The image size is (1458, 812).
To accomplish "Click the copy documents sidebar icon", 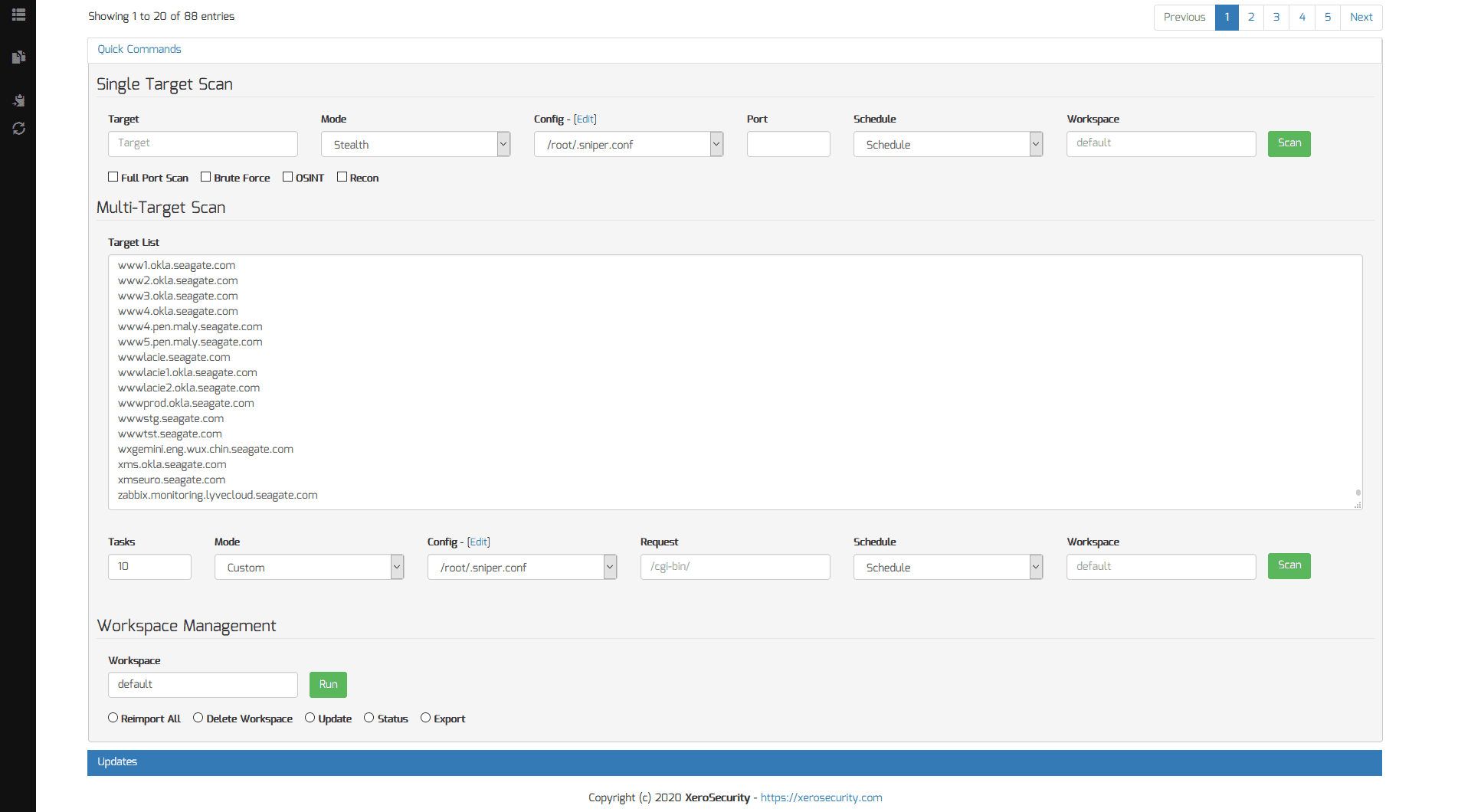I will point(19,57).
